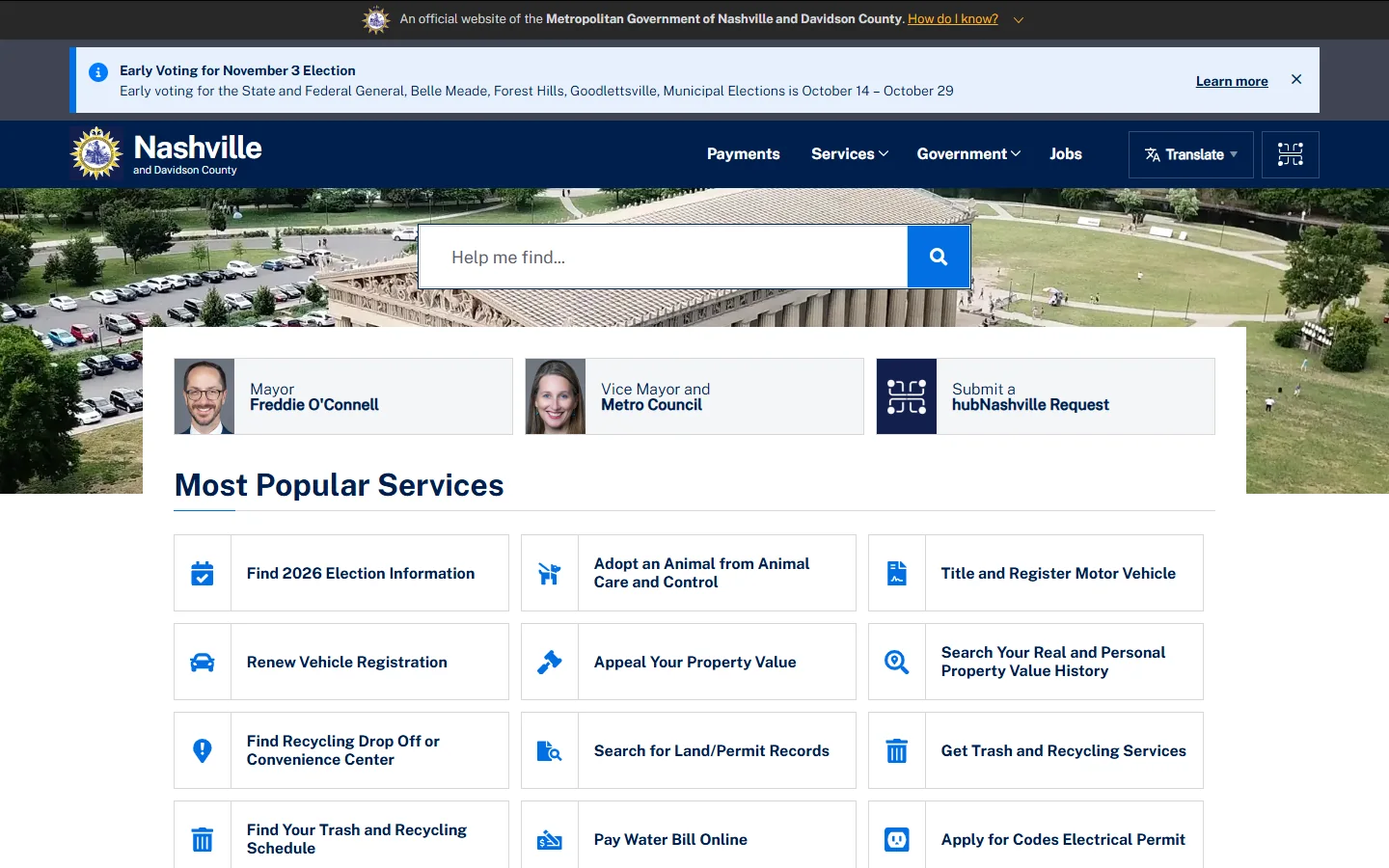Click the 'How do I know?' link
This screenshot has width=1389, height=868.
[x=953, y=18]
